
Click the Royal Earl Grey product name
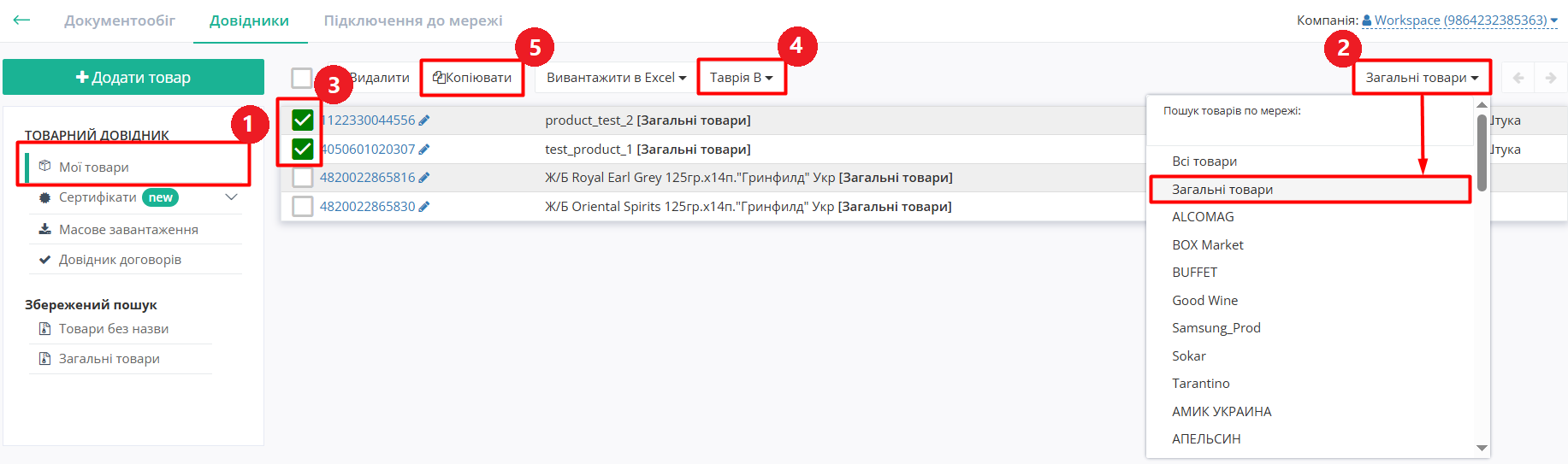click(690, 178)
